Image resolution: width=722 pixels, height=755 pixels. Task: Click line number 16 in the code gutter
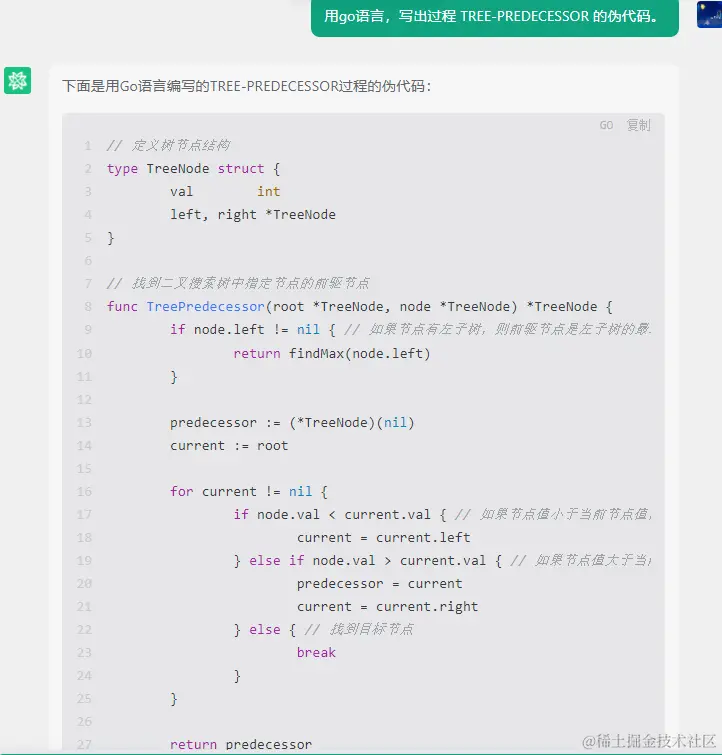click(84, 492)
